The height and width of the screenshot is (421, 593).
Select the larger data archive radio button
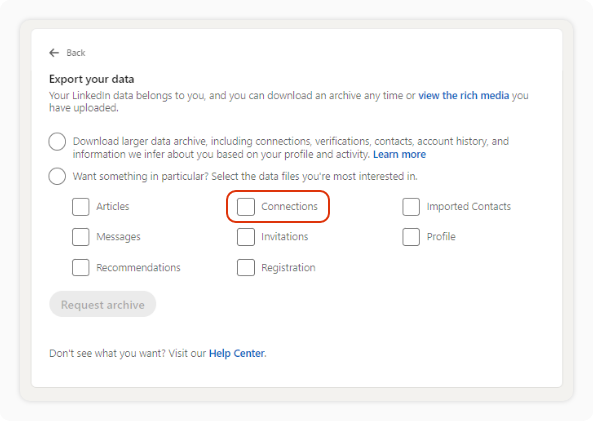coord(57,141)
